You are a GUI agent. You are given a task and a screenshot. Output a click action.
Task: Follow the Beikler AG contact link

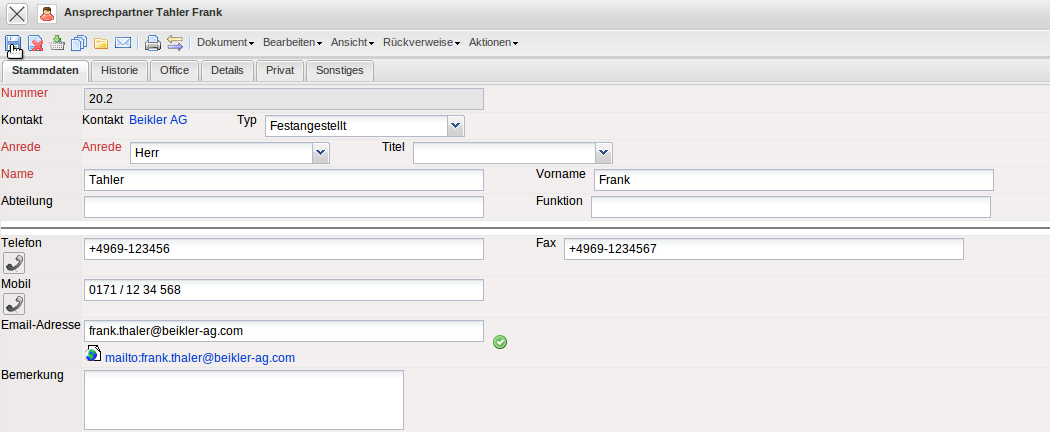click(x=158, y=120)
